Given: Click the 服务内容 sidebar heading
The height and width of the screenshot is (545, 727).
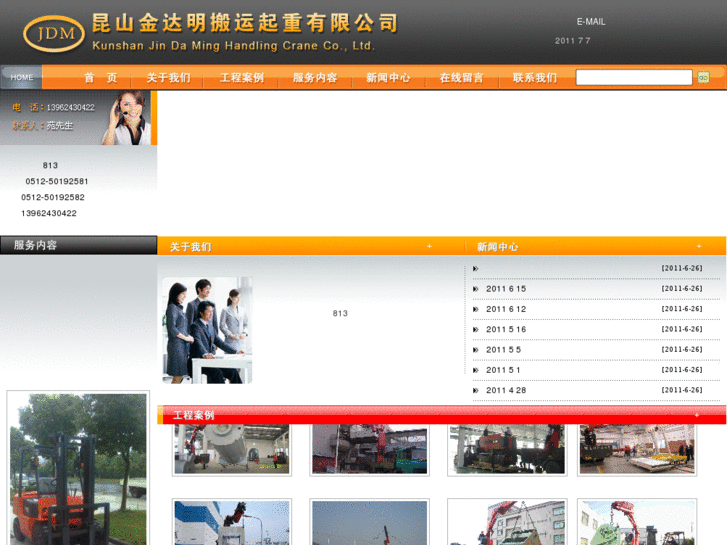Looking at the screenshot, I should 35,245.
